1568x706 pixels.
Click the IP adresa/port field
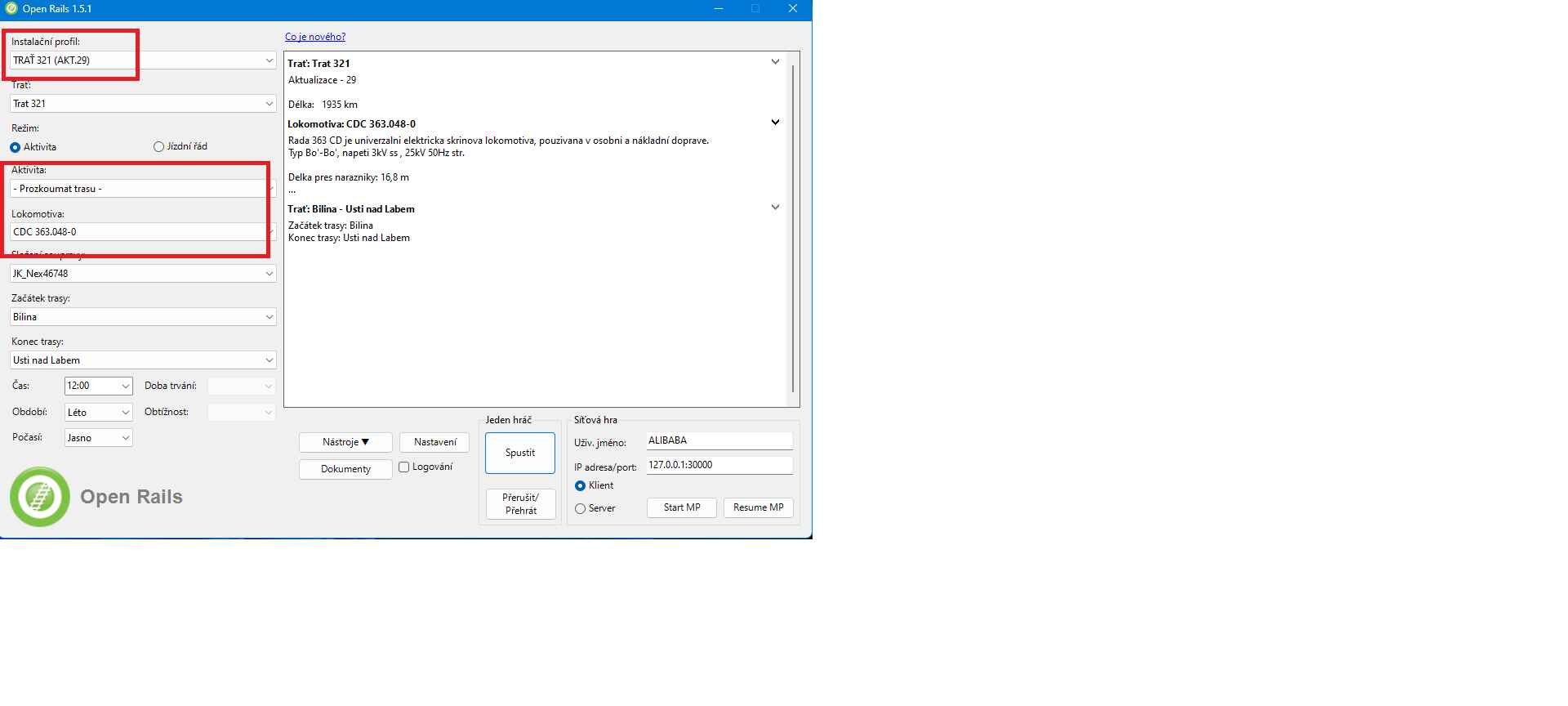pos(719,465)
